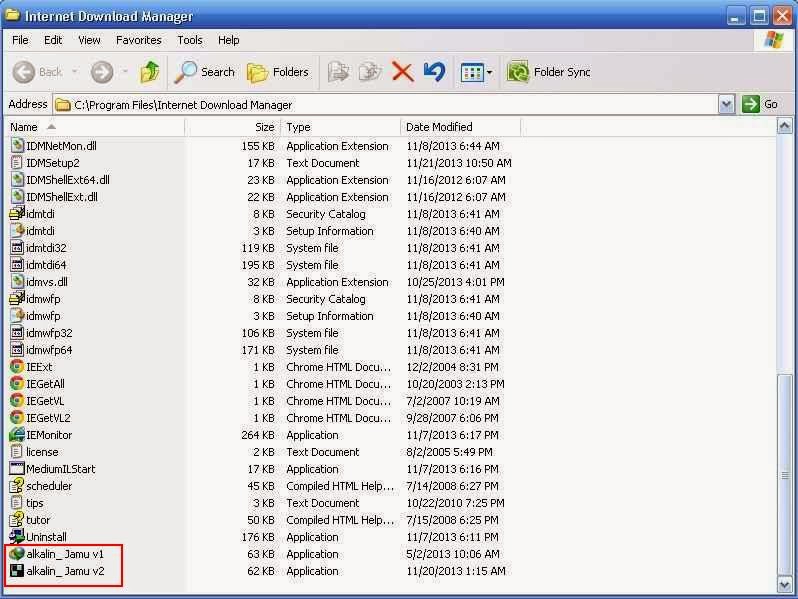798x599 pixels.
Task: Open the View menu
Action: 89,40
